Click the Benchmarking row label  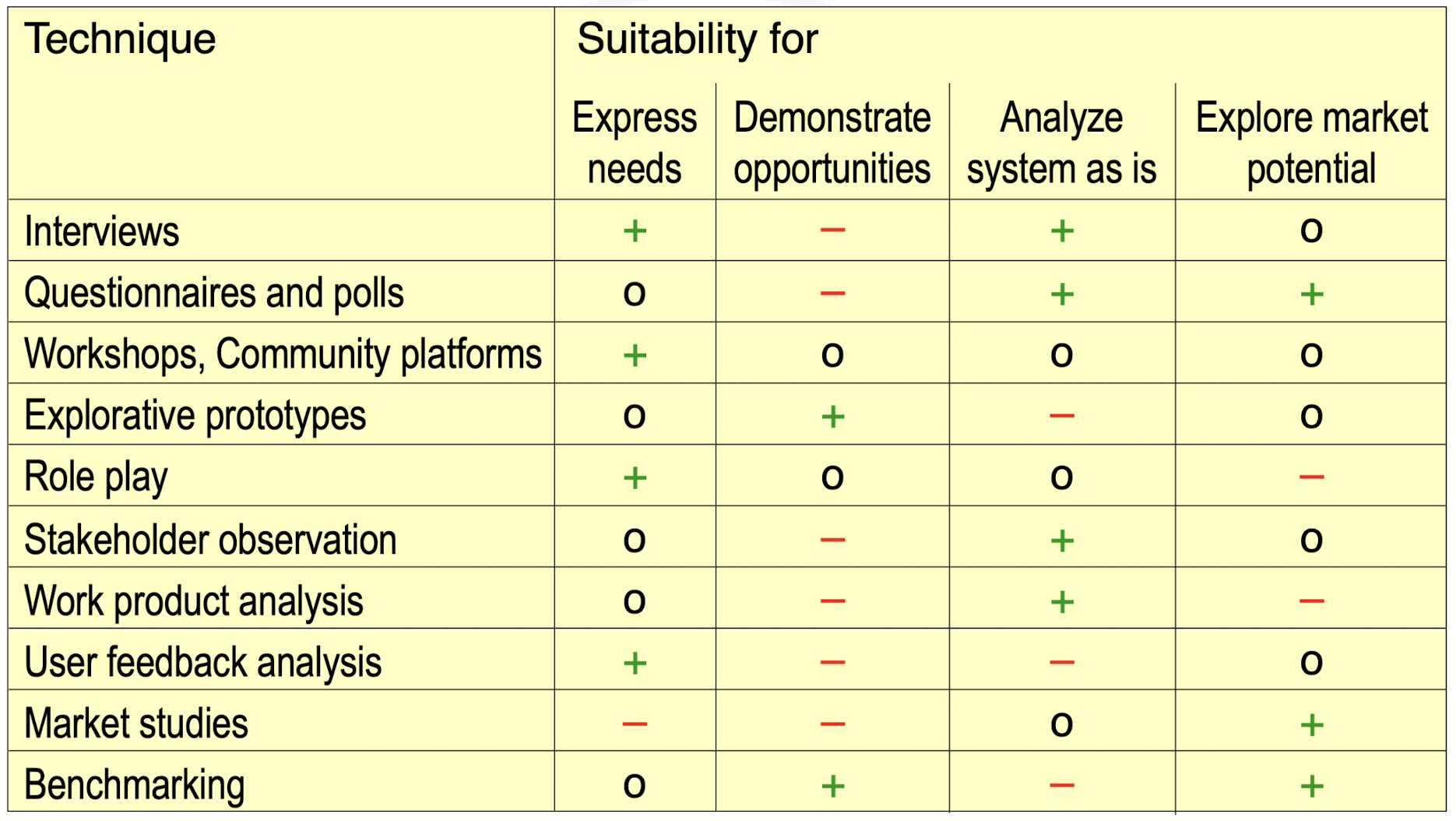coord(135,784)
